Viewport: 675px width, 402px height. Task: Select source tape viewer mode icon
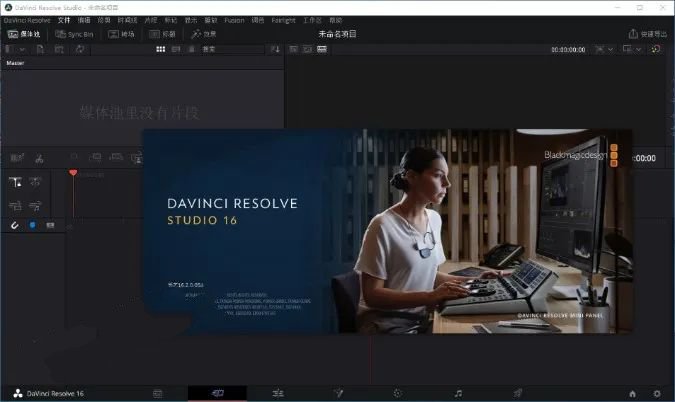click(307, 49)
